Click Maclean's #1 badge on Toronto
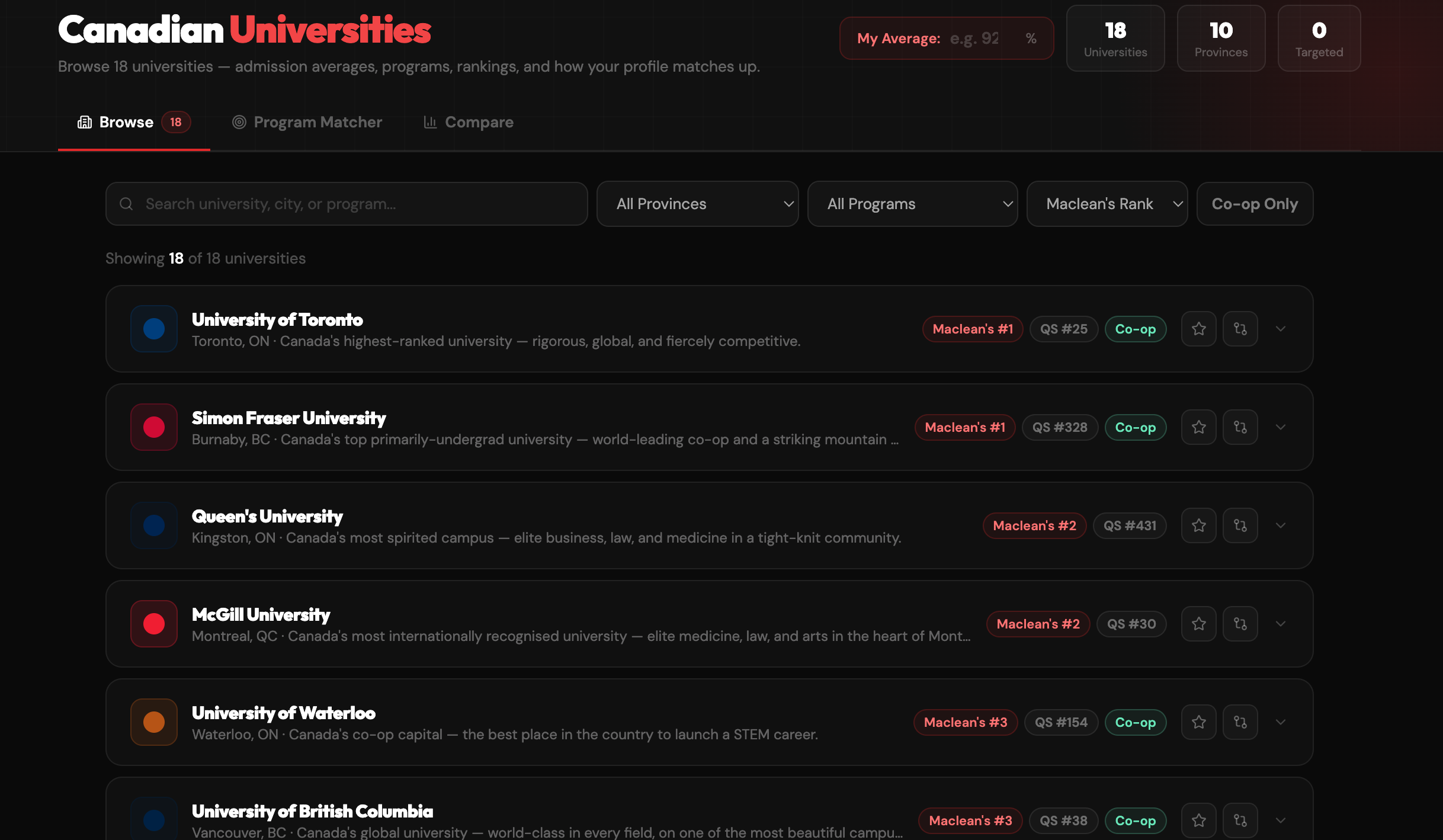1443x840 pixels. coord(972,329)
